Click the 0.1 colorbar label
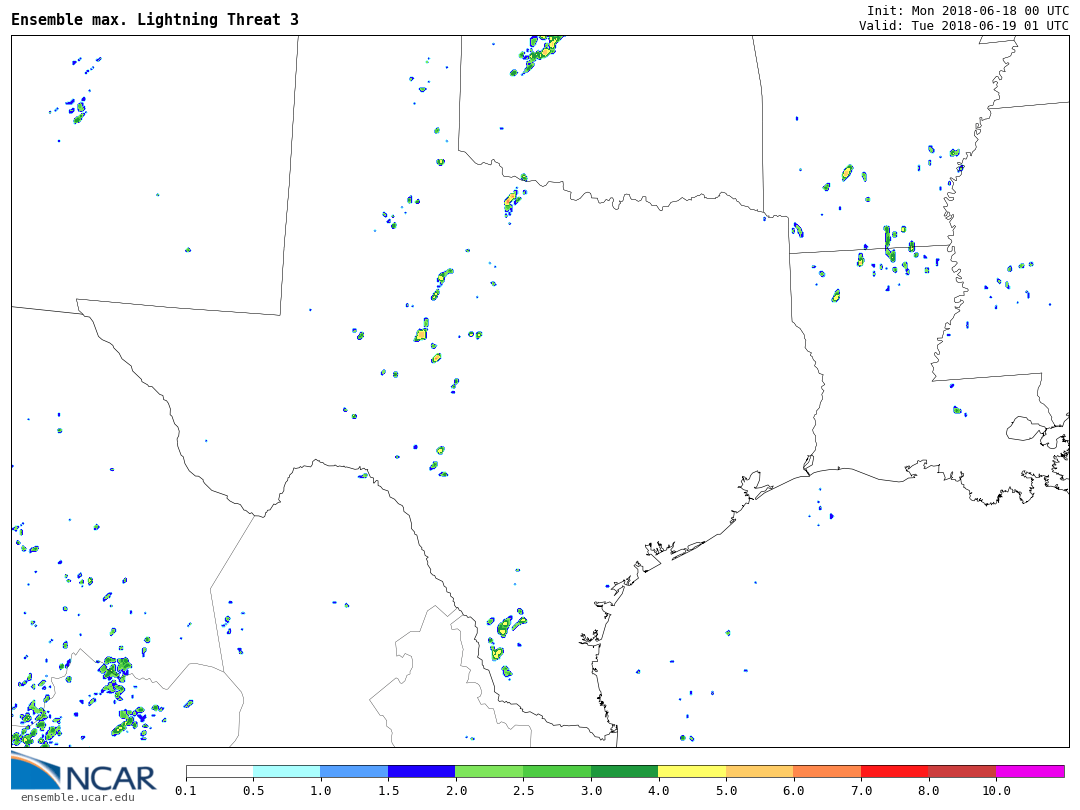This screenshot has height=810, width=1080. click(186, 790)
